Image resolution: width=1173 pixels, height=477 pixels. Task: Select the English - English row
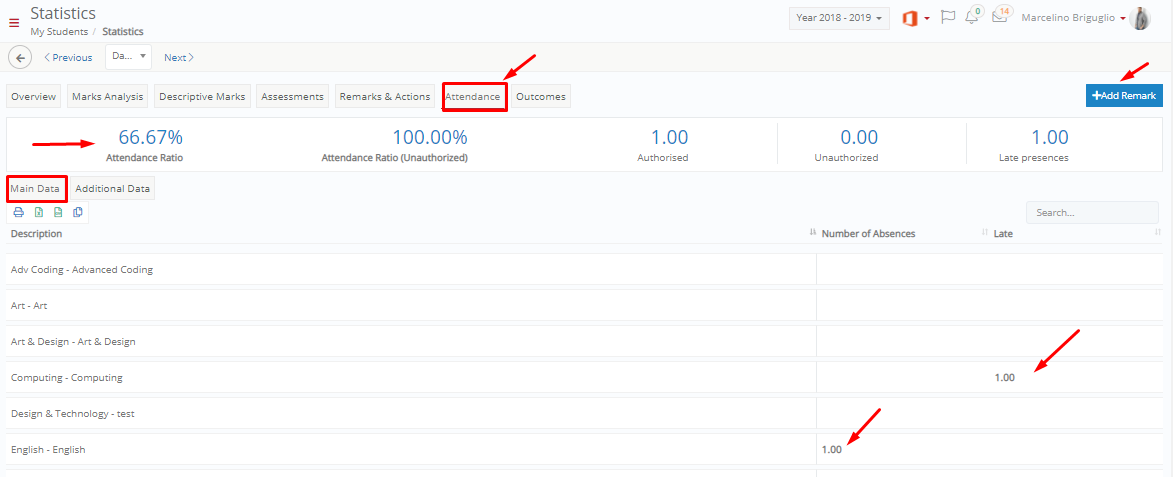click(x=584, y=449)
